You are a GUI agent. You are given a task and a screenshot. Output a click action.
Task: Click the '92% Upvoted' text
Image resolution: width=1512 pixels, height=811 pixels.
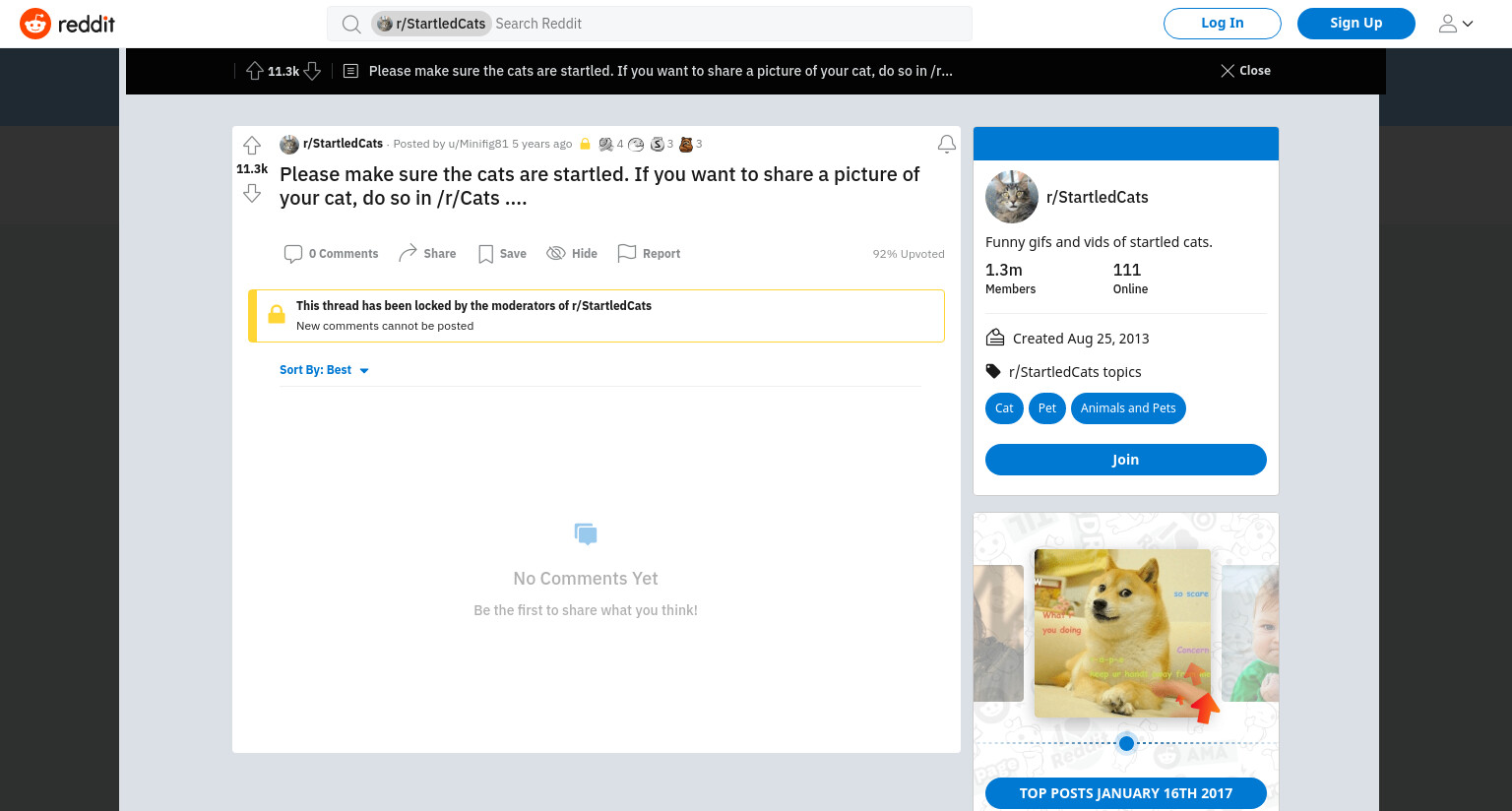click(909, 254)
